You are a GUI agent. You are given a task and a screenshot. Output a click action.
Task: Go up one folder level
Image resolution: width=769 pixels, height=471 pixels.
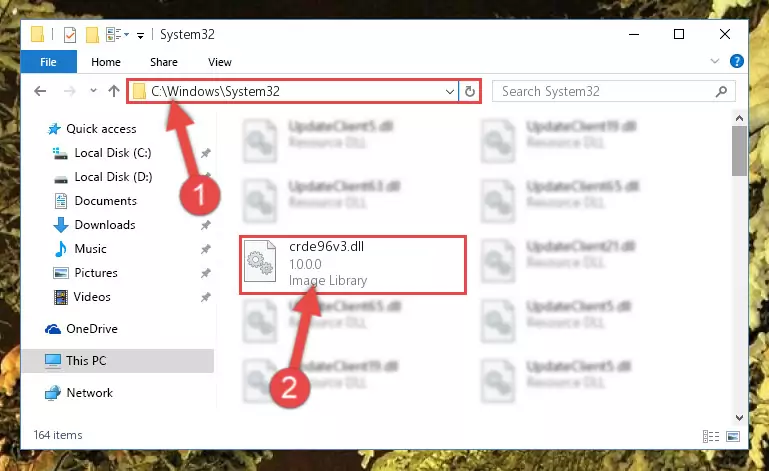pos(114,91)
